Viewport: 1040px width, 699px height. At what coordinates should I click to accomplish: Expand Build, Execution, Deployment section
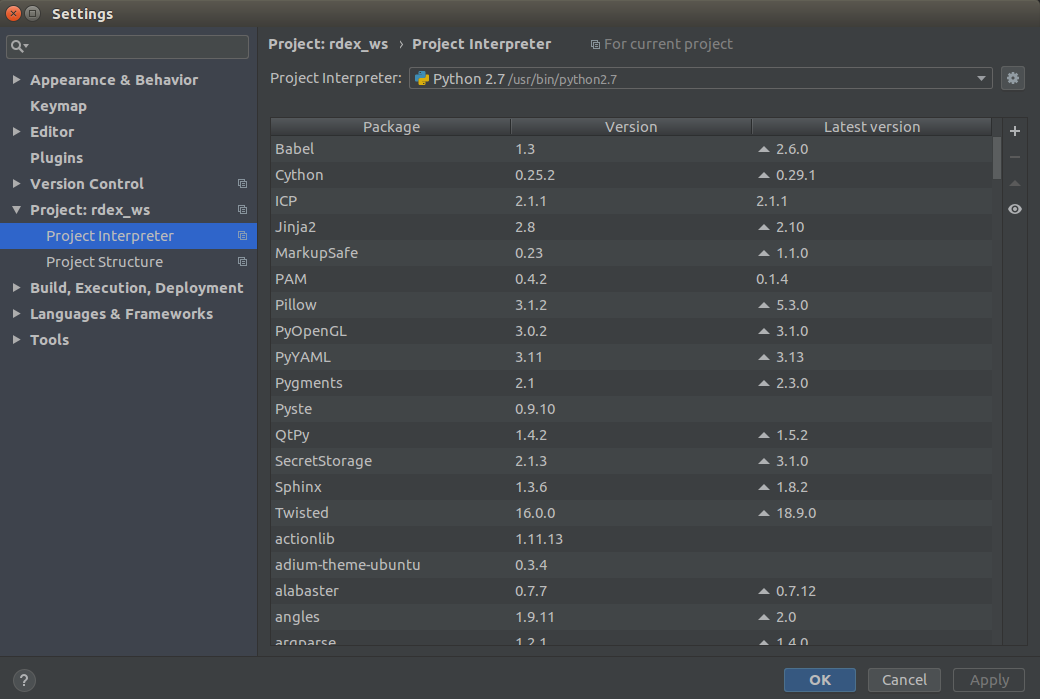[17, 287]
